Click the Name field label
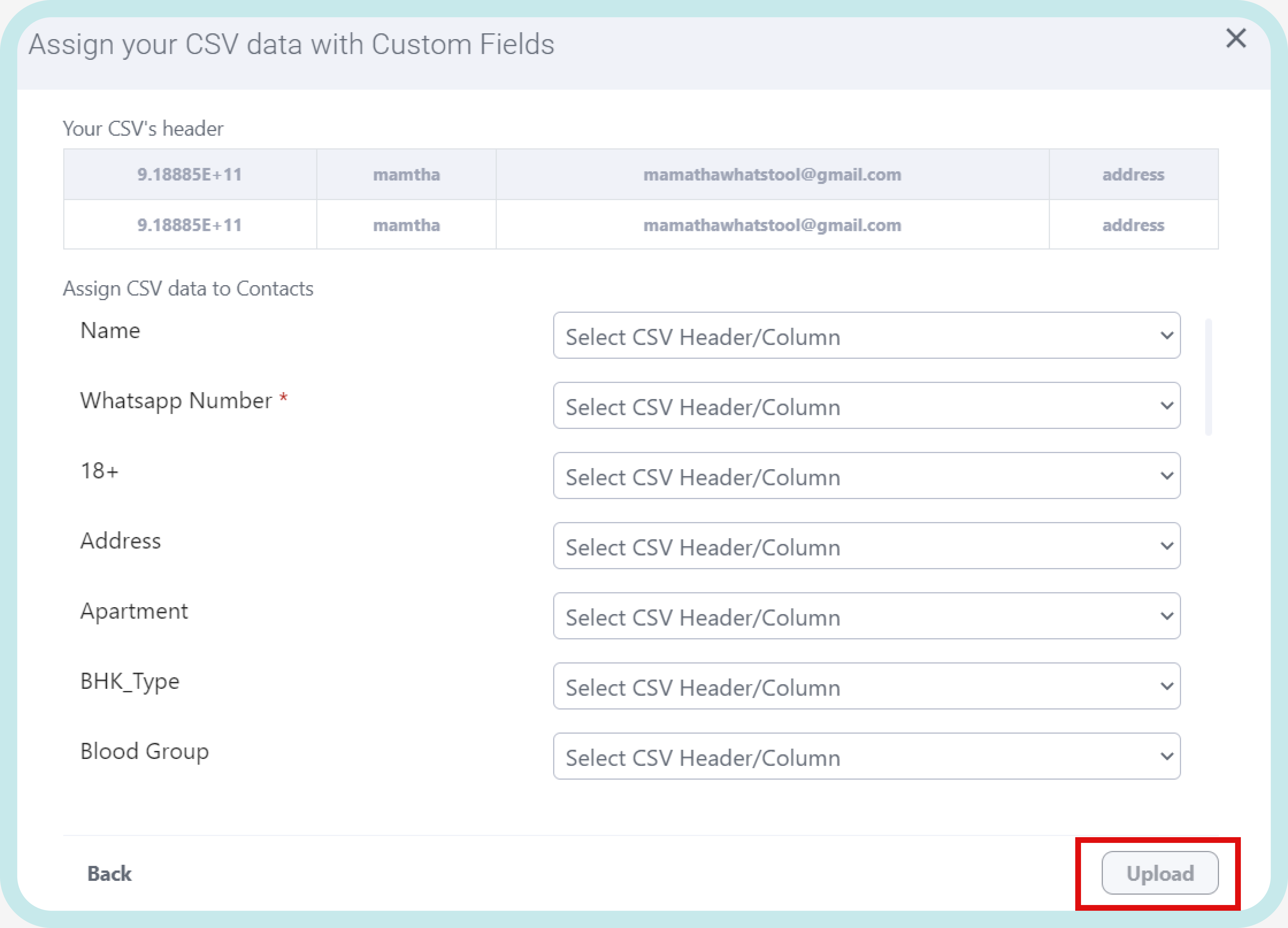The height and width of the screenshot is (928, 1288). [110, 331]
